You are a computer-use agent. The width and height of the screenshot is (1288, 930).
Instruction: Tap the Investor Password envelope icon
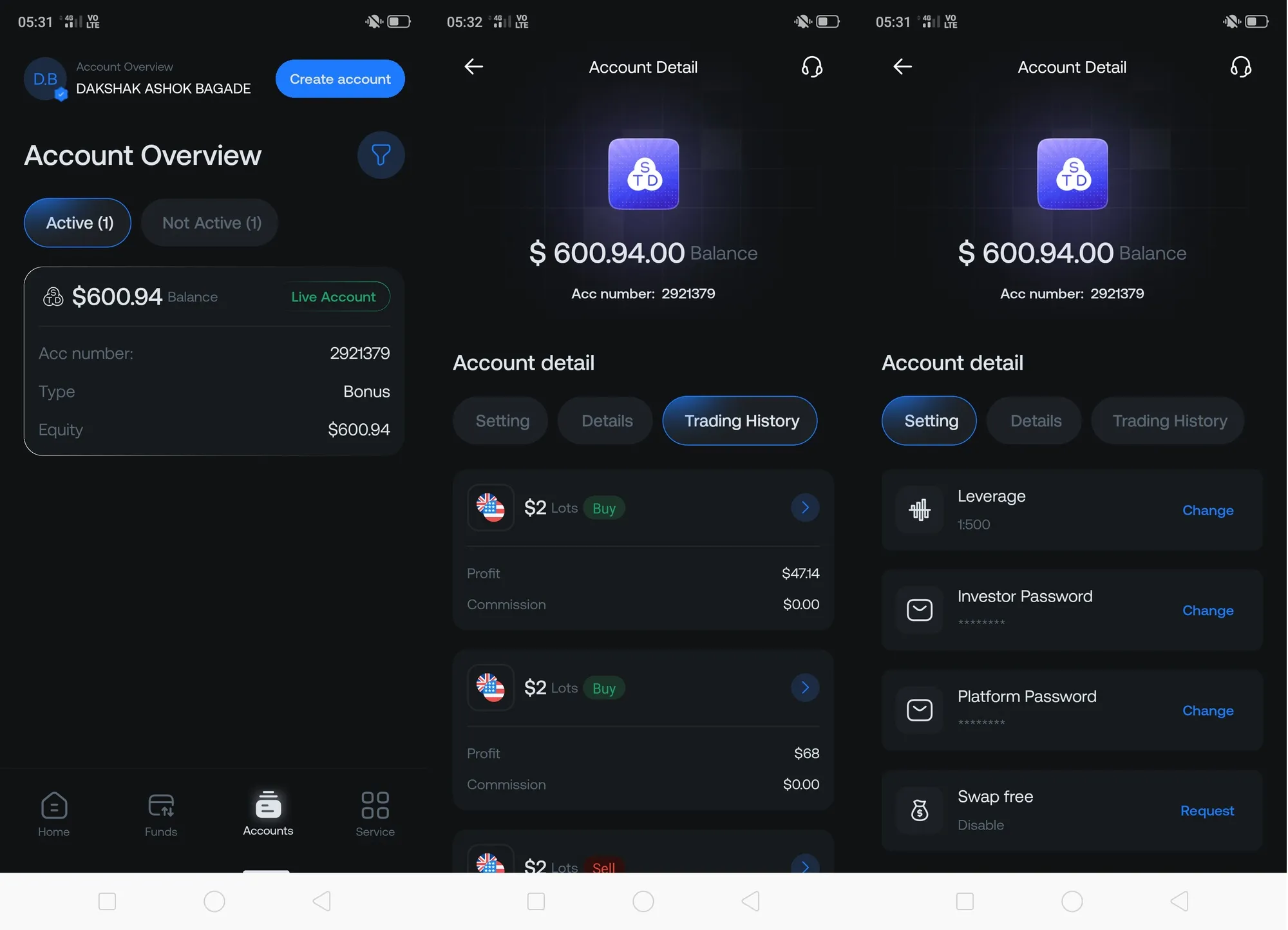(x=920, y=610)
